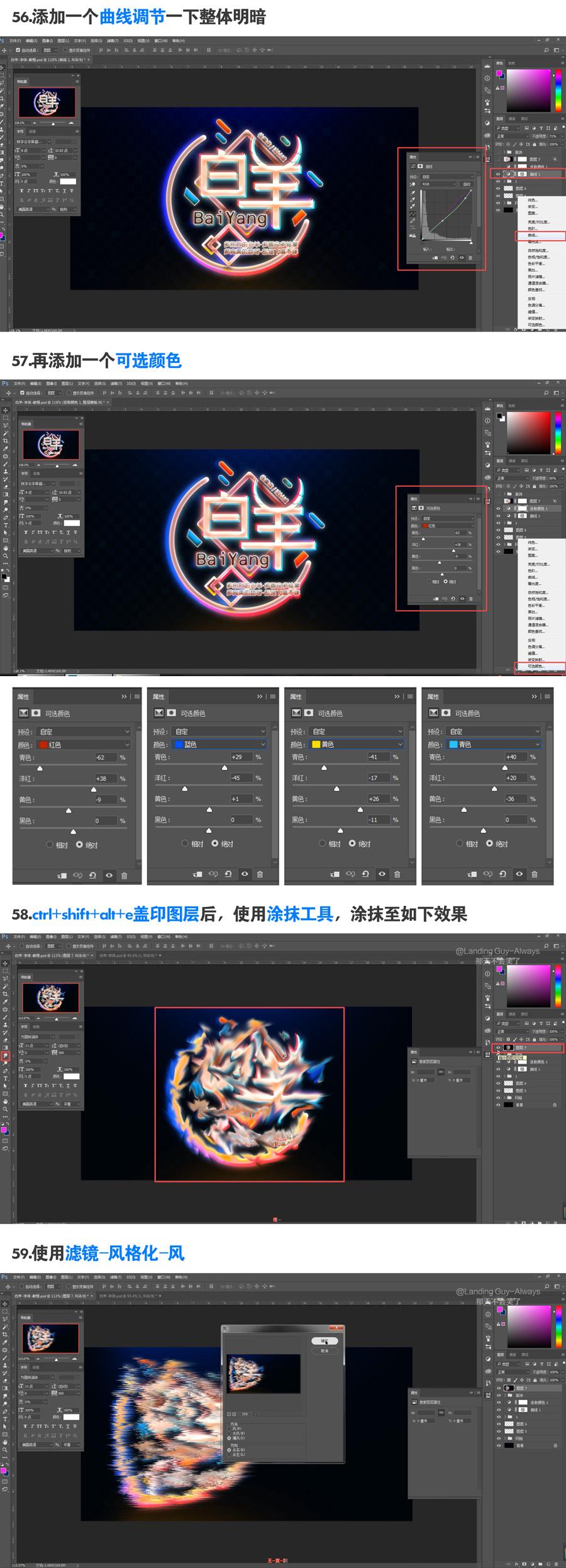Click purple color picker field in step 56 screenshot

tap(529, 91)
